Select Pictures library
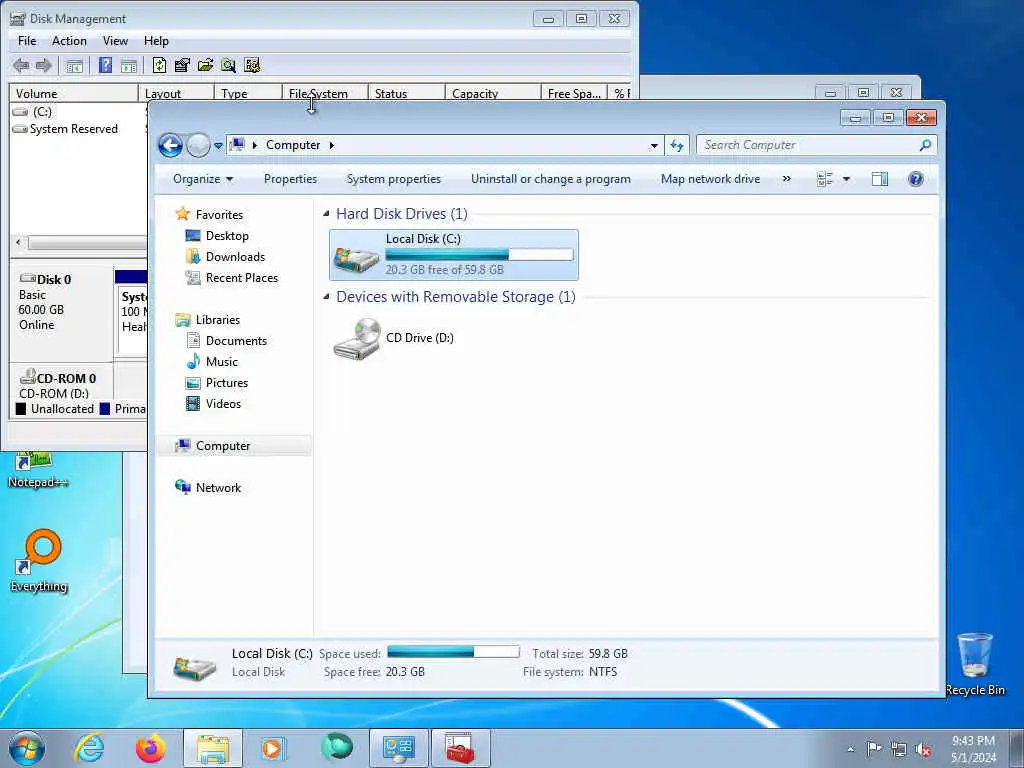 point(227,383)
